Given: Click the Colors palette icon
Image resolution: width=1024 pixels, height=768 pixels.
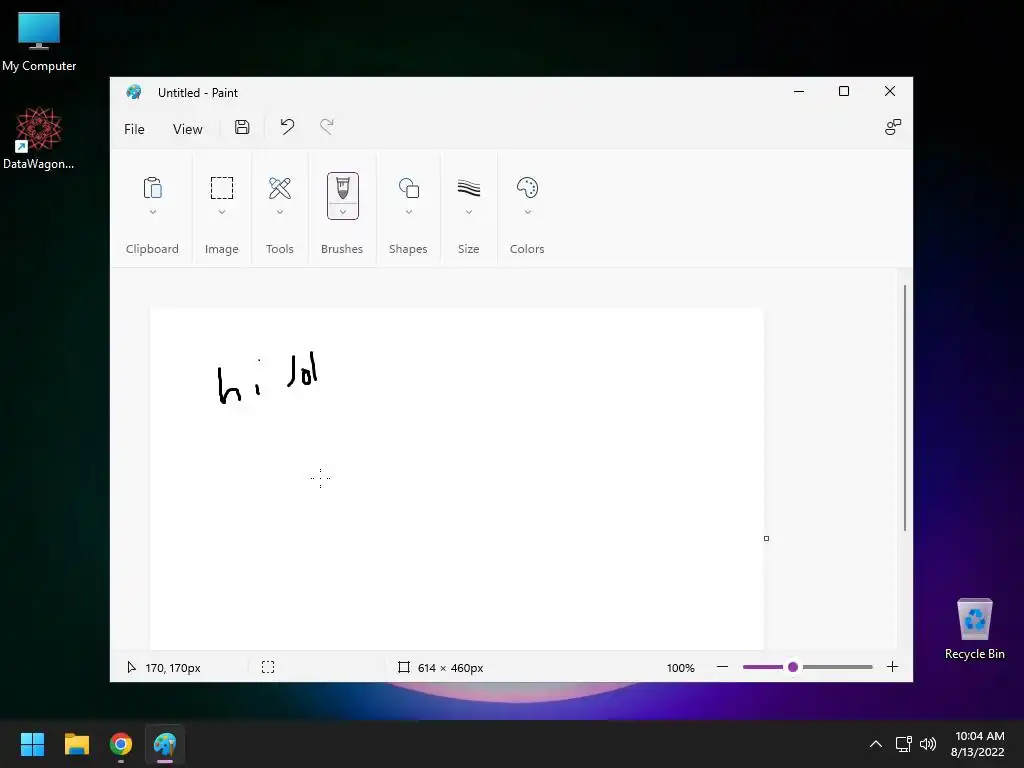Looking at the screenshot, I should point(528,188).
